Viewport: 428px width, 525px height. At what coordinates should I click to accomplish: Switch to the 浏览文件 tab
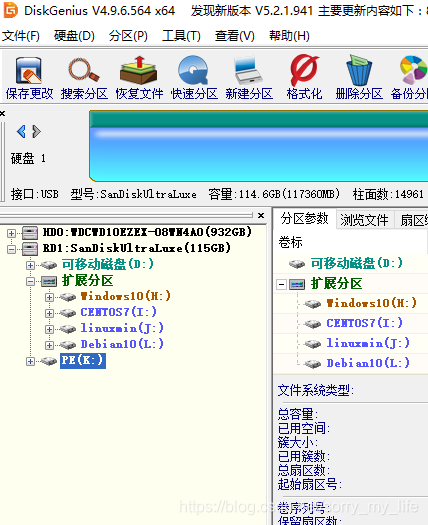(x=364, y=220)
